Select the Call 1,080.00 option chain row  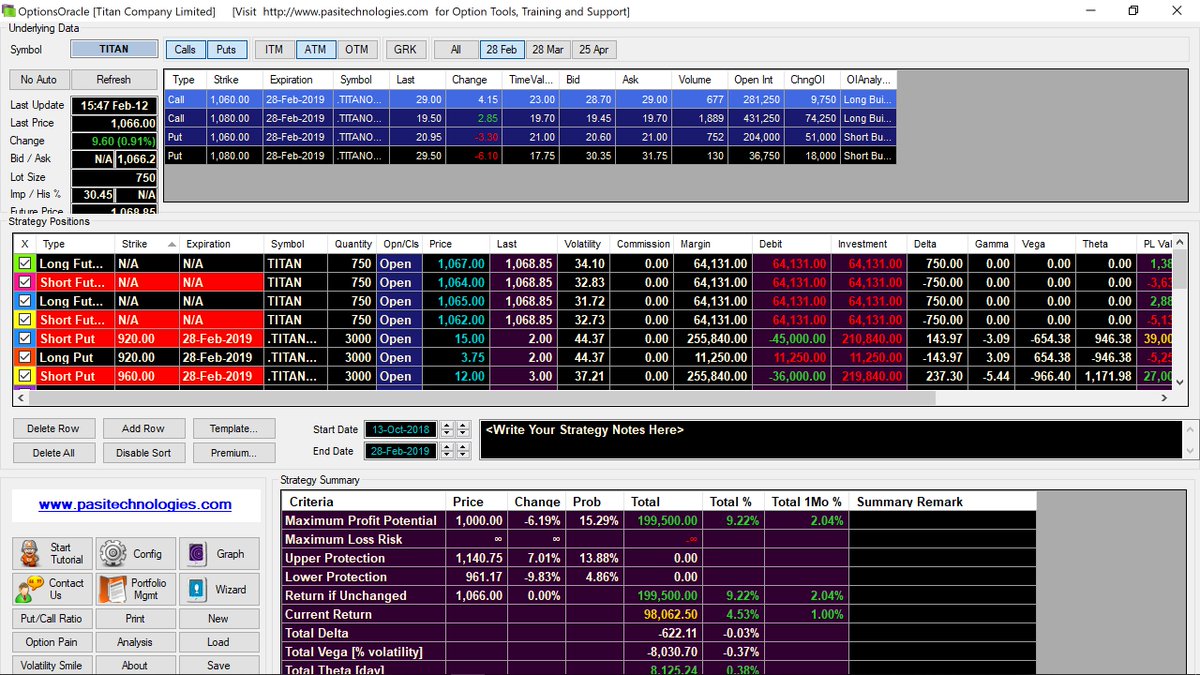530,118
